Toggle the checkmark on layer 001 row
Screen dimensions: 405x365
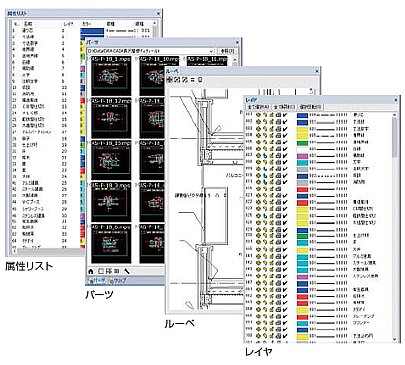[x=285, y=115]
